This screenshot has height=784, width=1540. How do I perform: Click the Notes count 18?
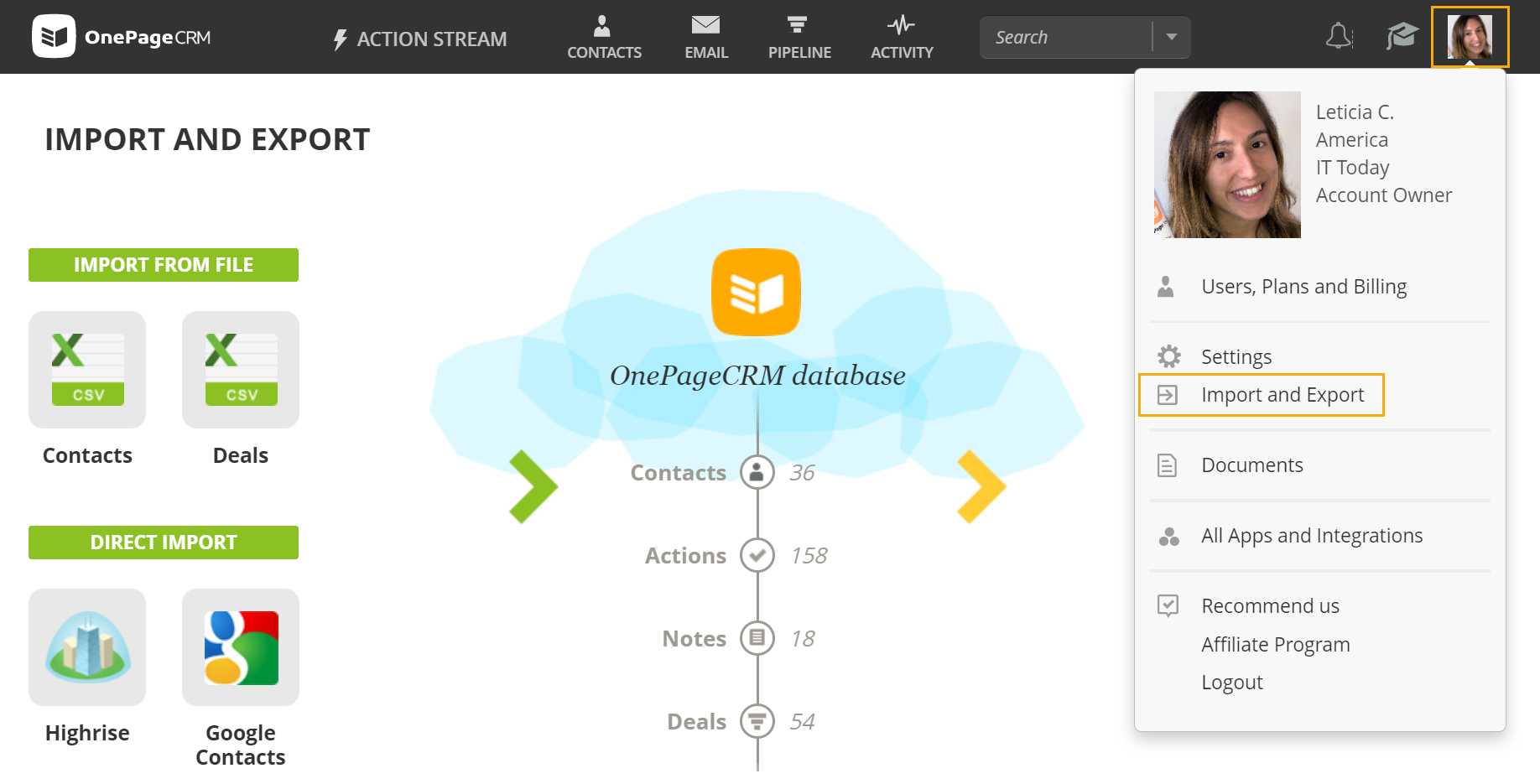point(803,639)
